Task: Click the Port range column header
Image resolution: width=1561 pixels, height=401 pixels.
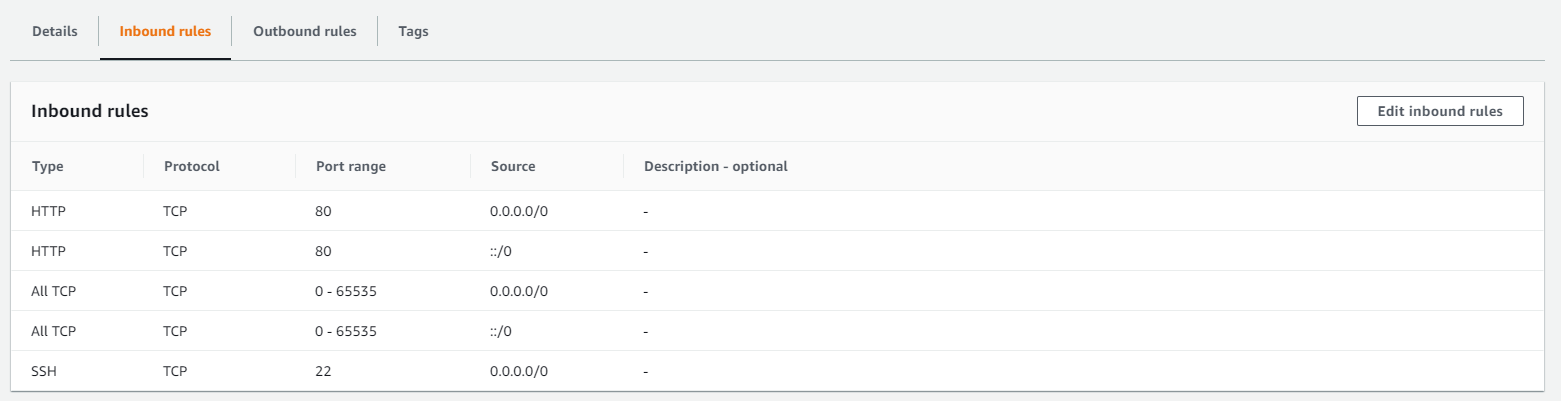Action: (350, 166)
